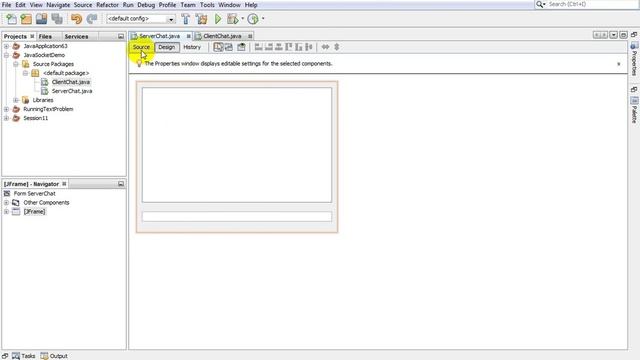The image size is (640, 360).
Task: Click the Change horizontal resizability icon
Action: 325,47
